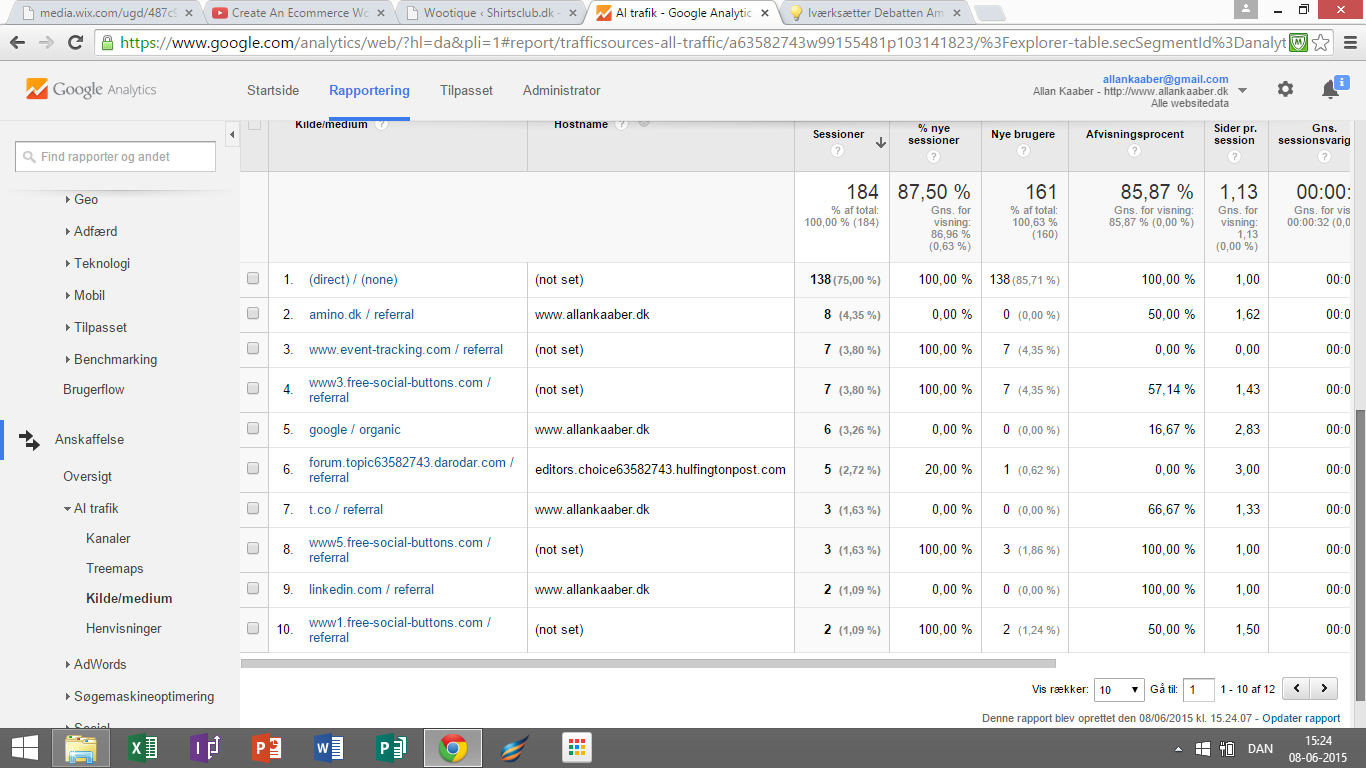Collapse the left sidebar arrow
1366x768 pixels.
pyautogui.click(x=232, y=134)
